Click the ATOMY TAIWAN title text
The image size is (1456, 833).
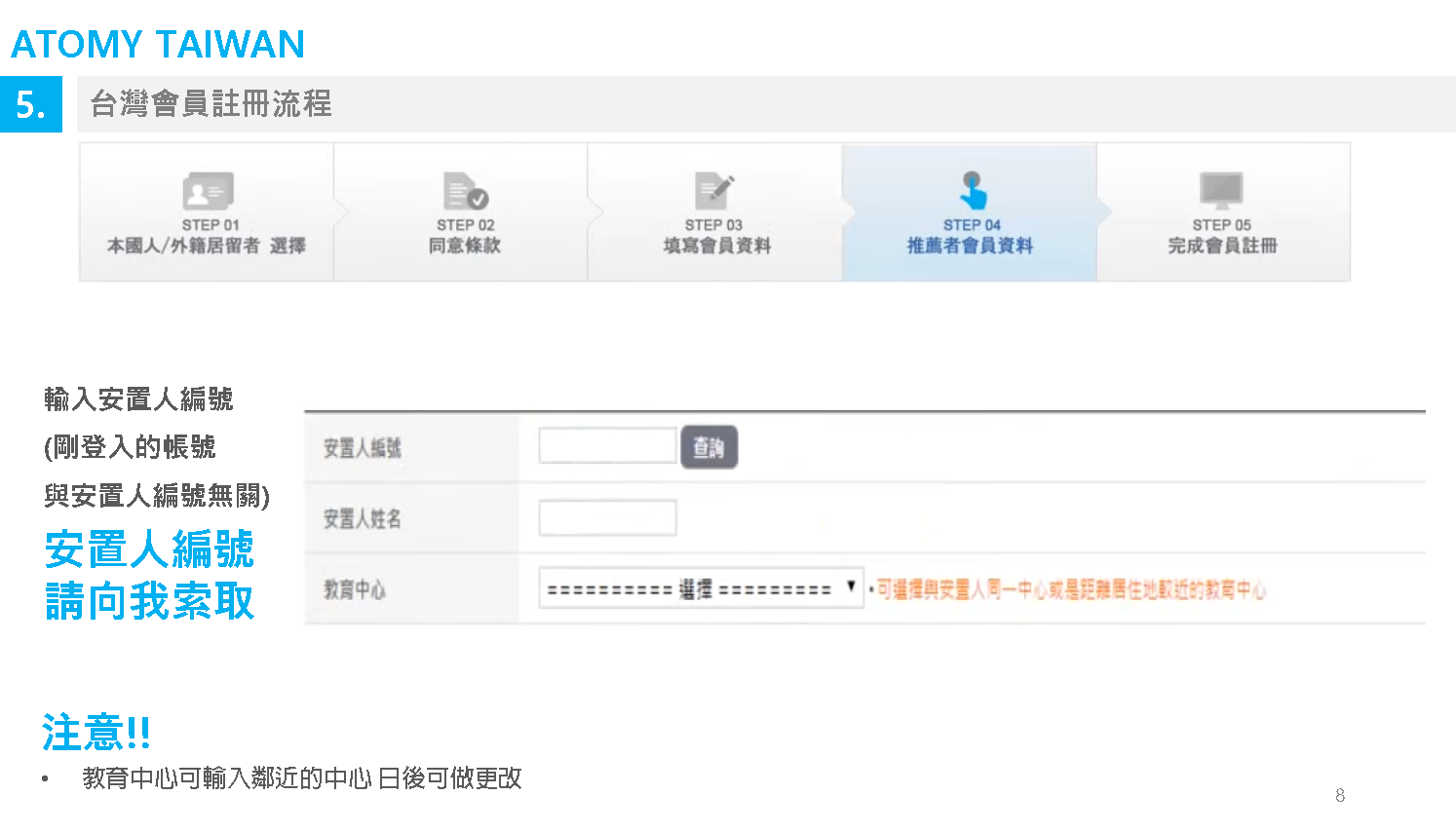tap(158, 45)
